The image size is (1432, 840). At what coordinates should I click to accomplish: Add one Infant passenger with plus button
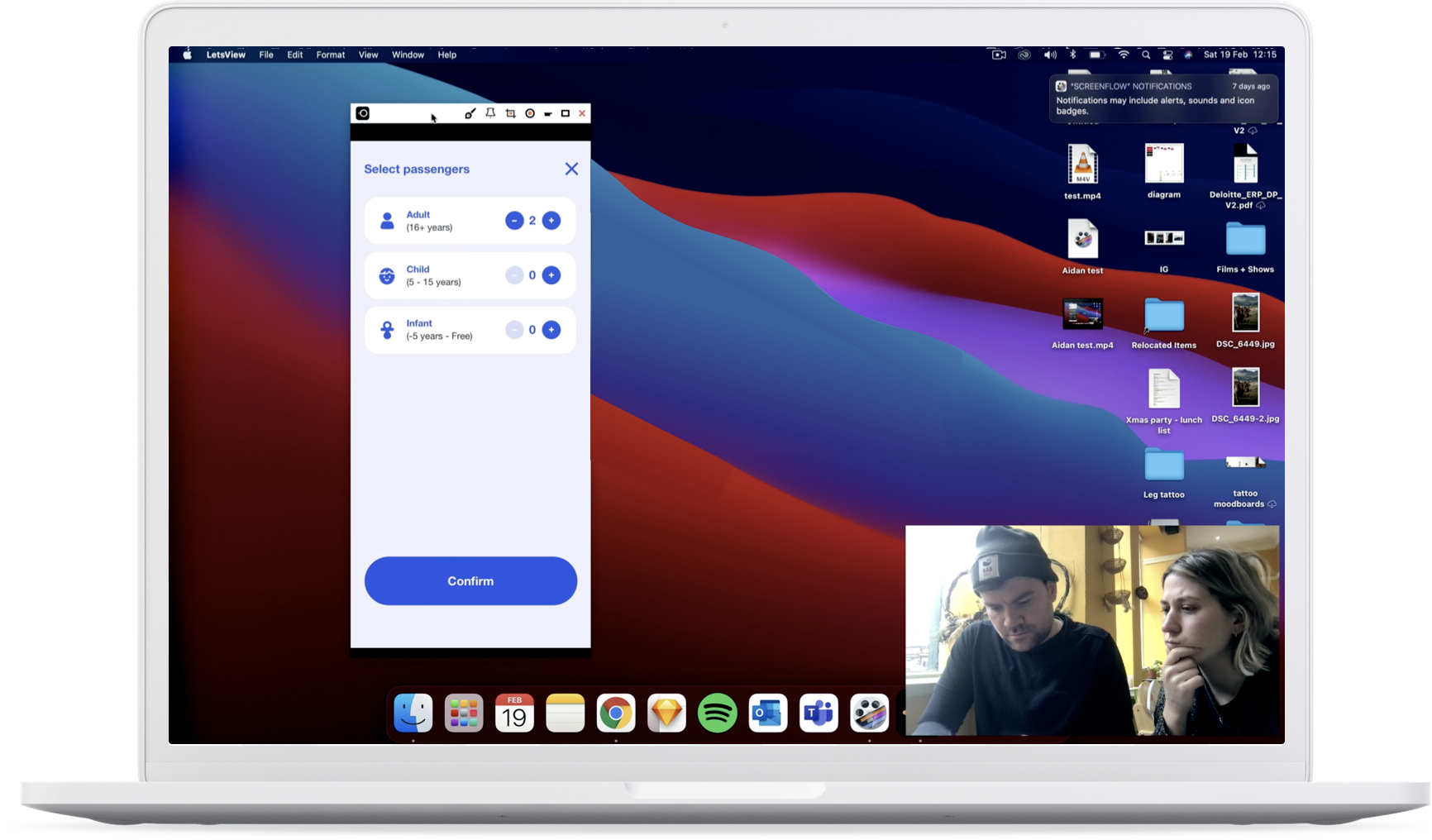click(x=551, y=330)
